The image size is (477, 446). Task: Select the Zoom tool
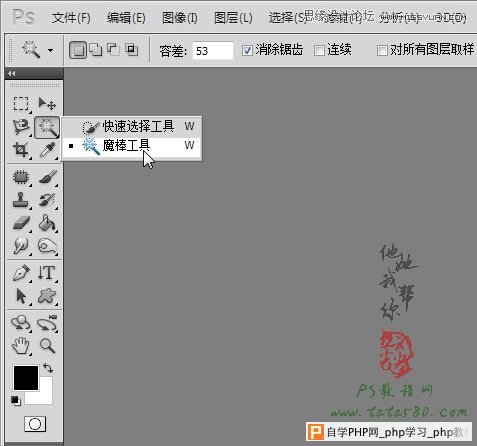(47, 346)
